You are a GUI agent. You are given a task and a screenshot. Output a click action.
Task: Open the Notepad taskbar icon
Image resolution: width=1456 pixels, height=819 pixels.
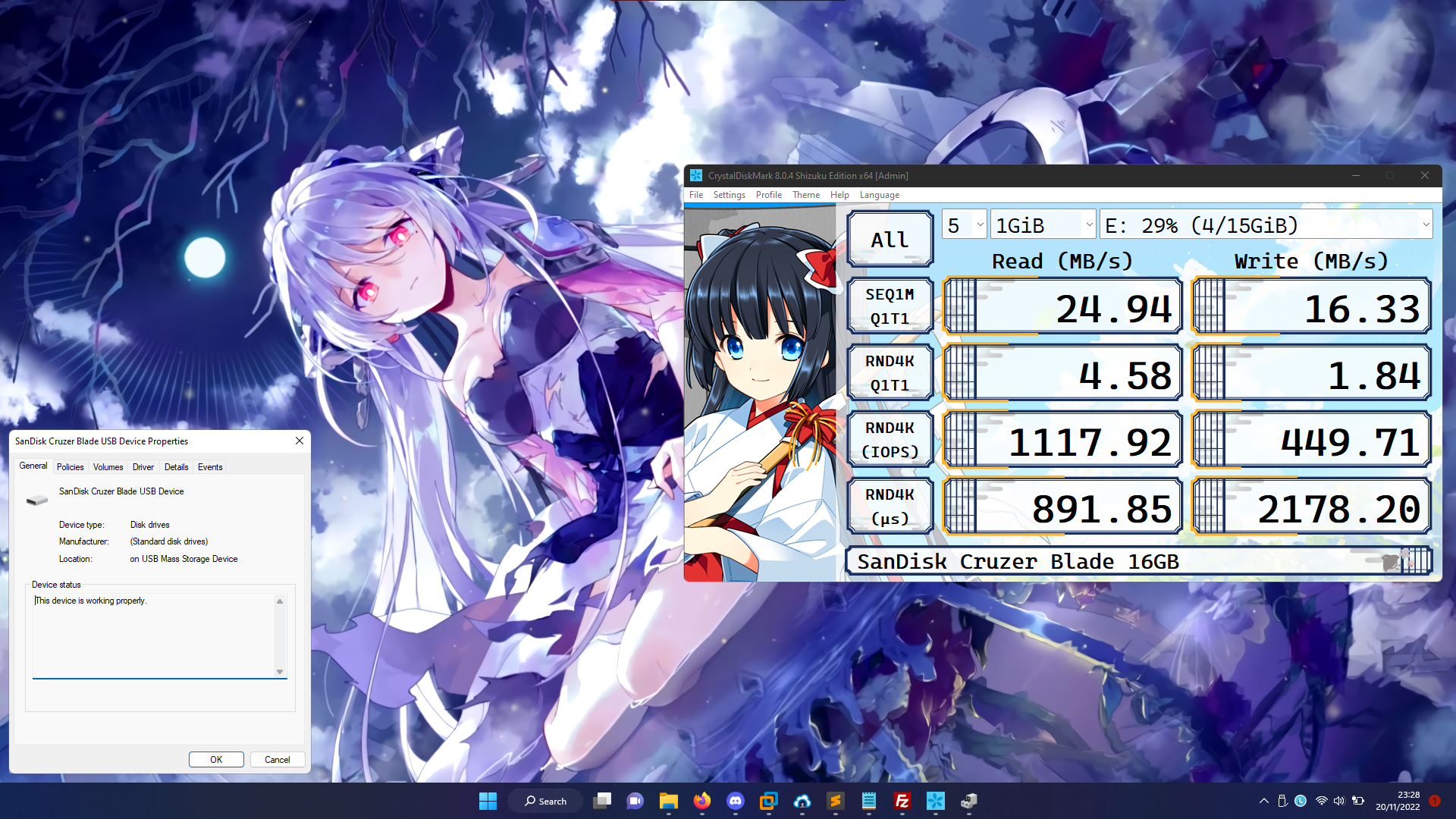[868, 801]
